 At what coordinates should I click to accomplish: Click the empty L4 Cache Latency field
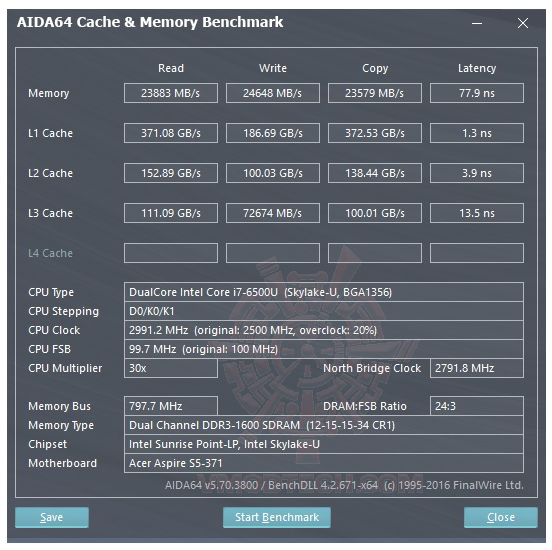(477, 253)
